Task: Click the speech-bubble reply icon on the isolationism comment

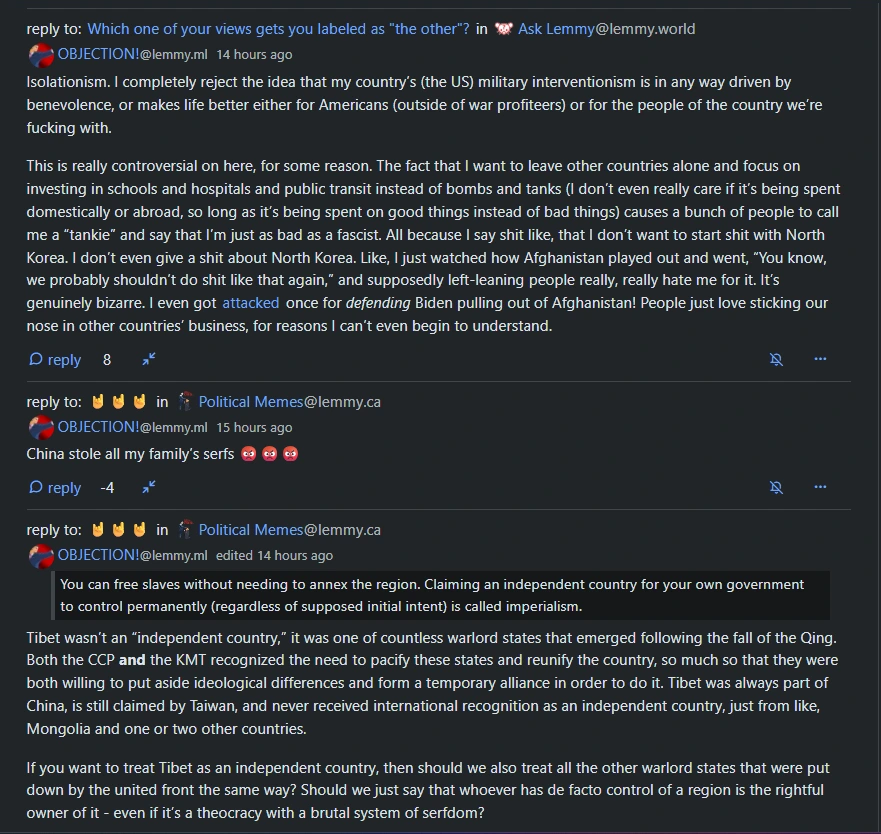Action: point(36,359)
